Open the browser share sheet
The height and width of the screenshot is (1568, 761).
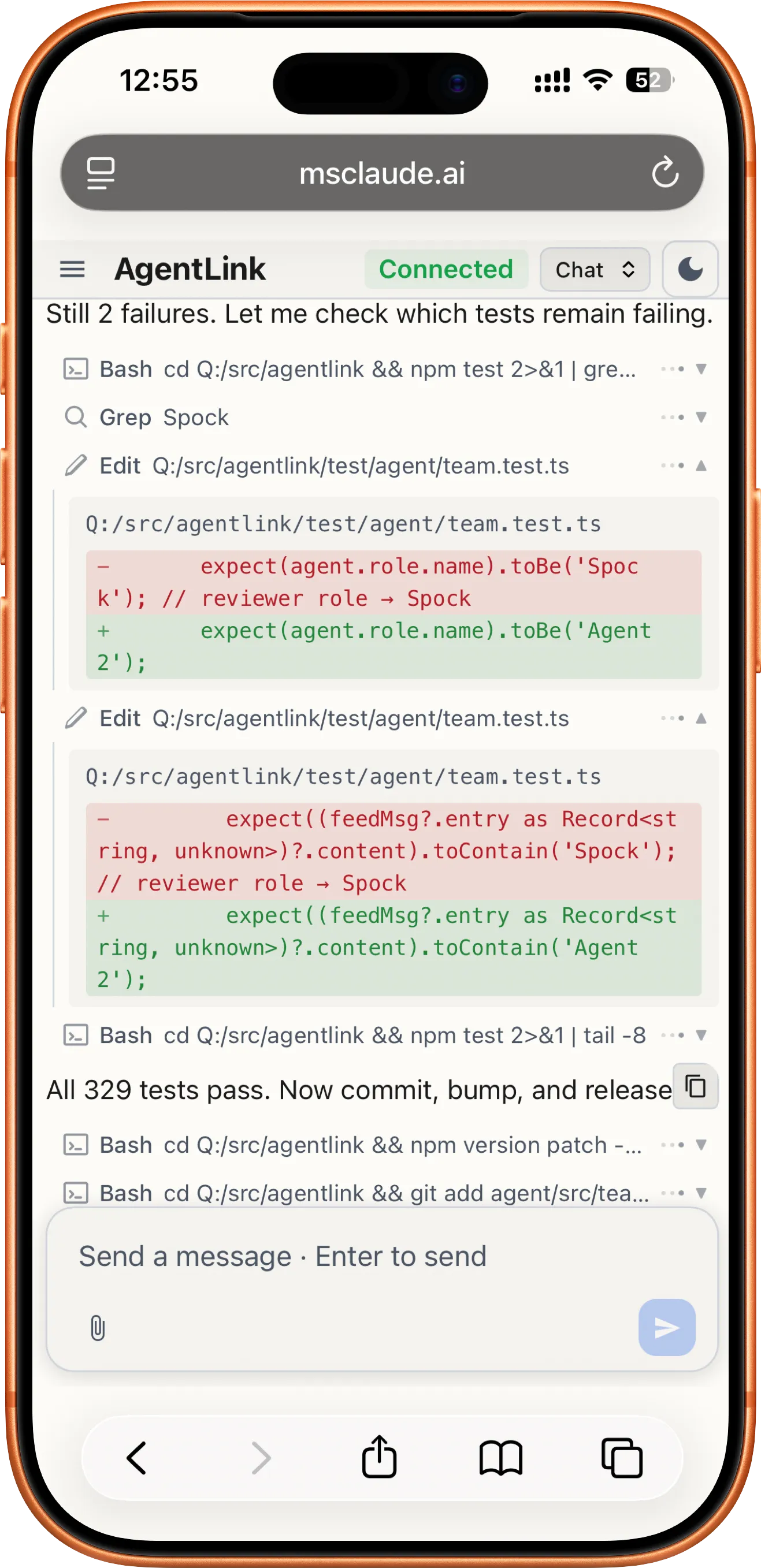pyautogui.click(x=379, y=1455)
